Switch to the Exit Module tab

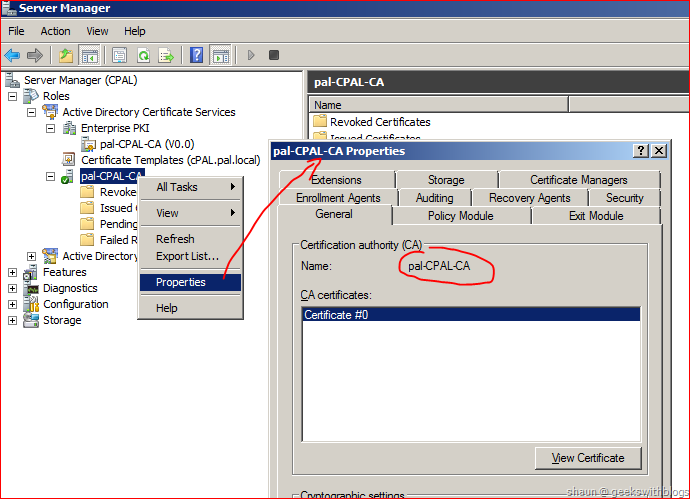pyautogui.click(x=596, y=216)
